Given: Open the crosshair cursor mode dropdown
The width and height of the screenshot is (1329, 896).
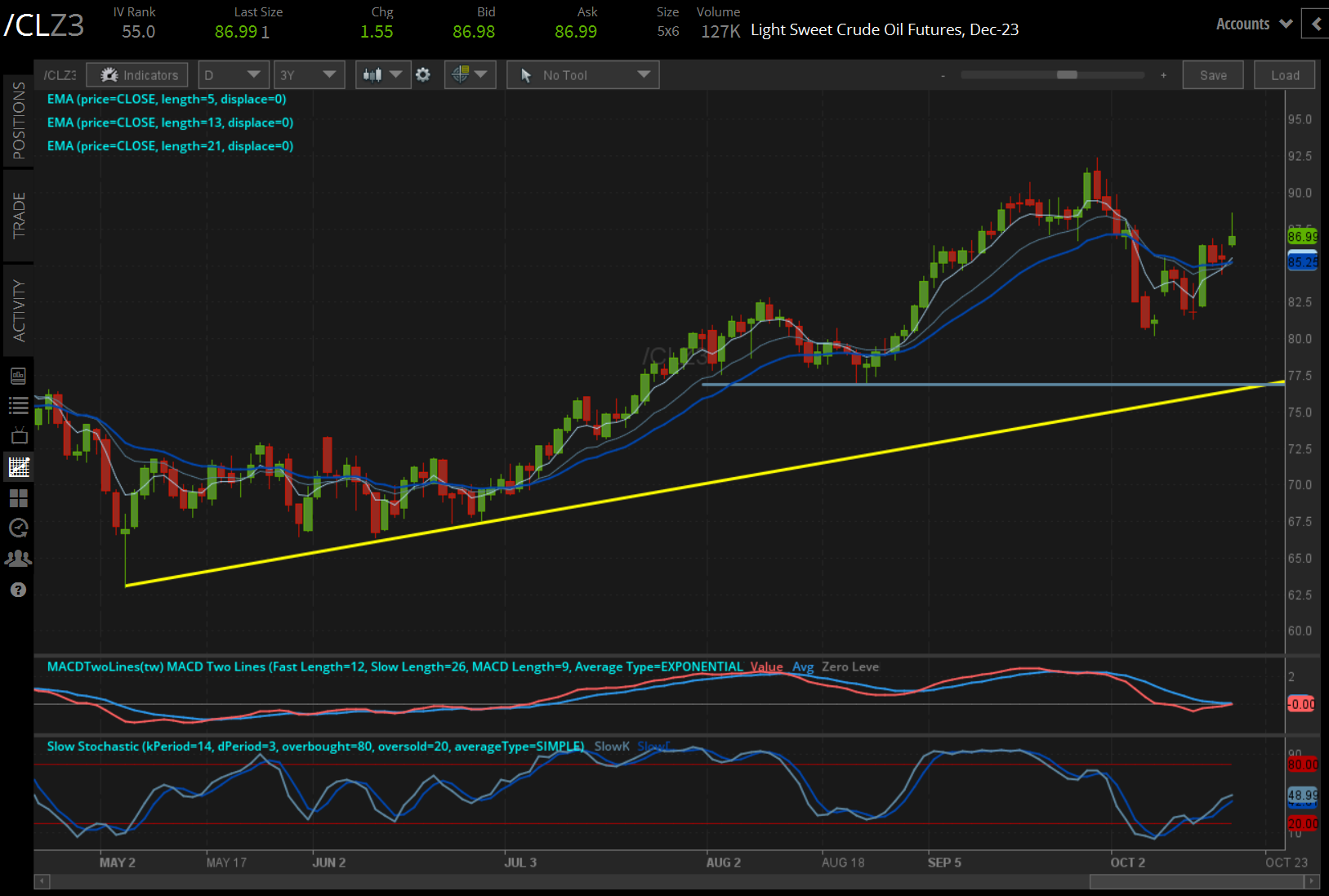Looking at the screenshot, I should 470,75.
